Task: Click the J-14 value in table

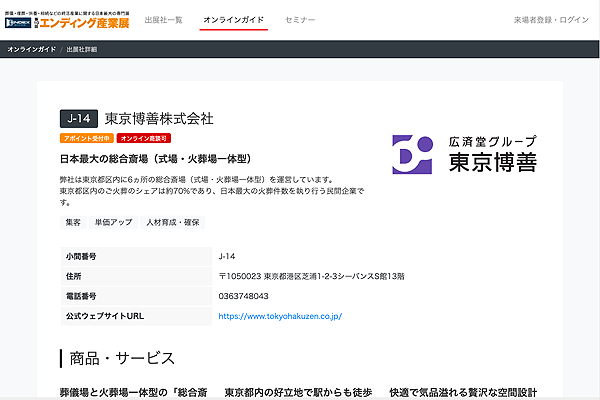Action: click(227, 256)
